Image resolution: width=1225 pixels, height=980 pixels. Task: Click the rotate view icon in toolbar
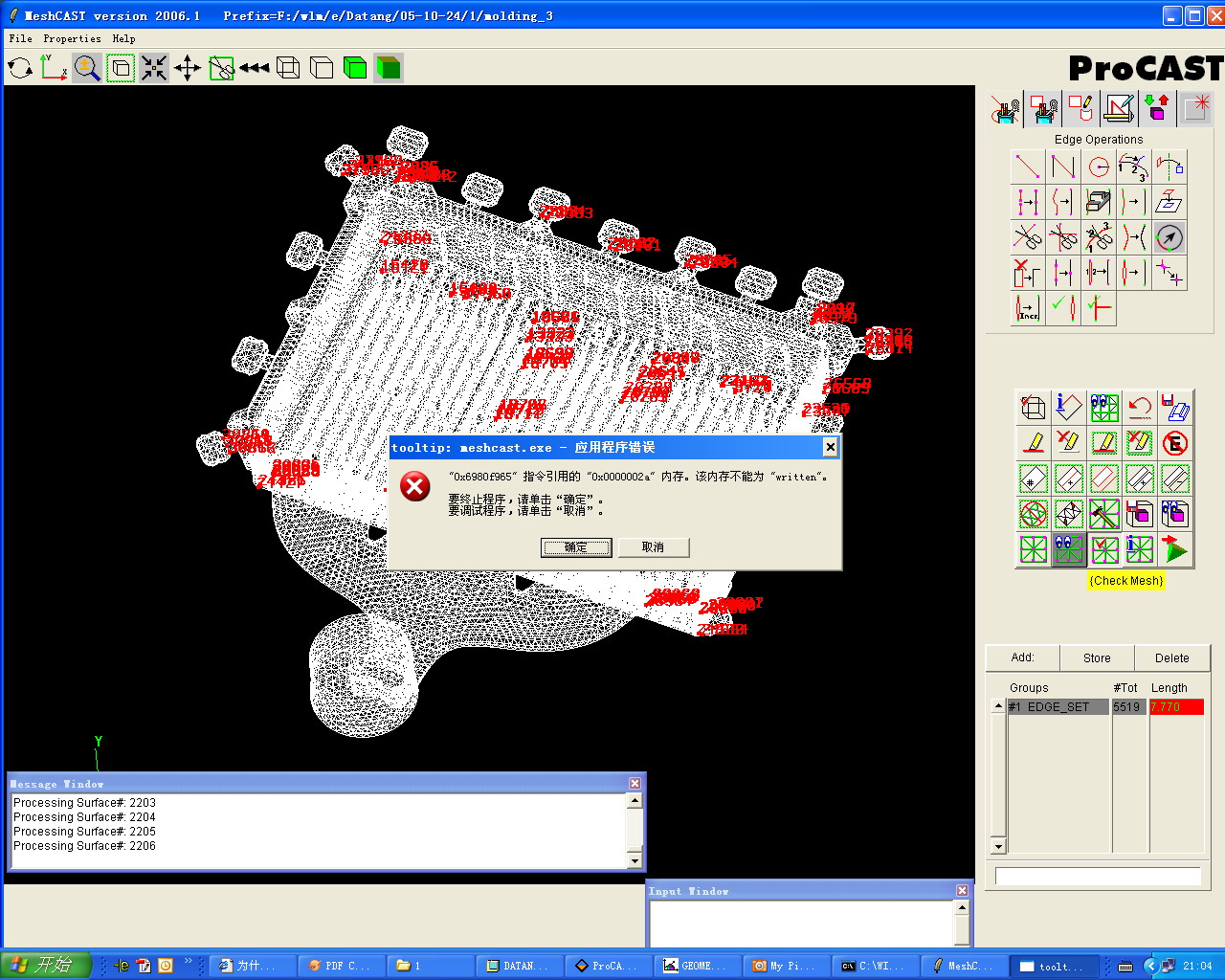pyautogui.click(x=20, y=68)
